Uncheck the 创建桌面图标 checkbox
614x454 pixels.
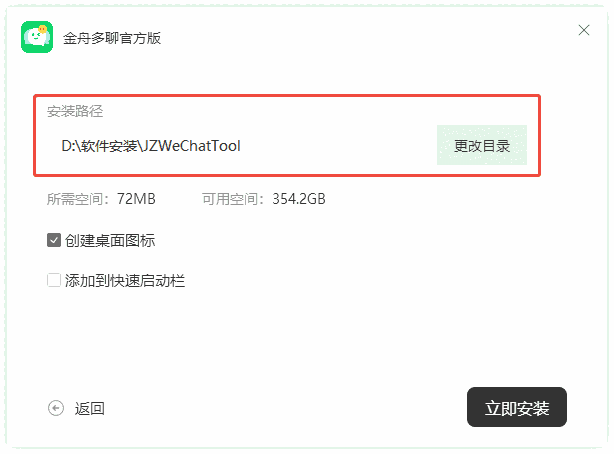coord(54,240)
